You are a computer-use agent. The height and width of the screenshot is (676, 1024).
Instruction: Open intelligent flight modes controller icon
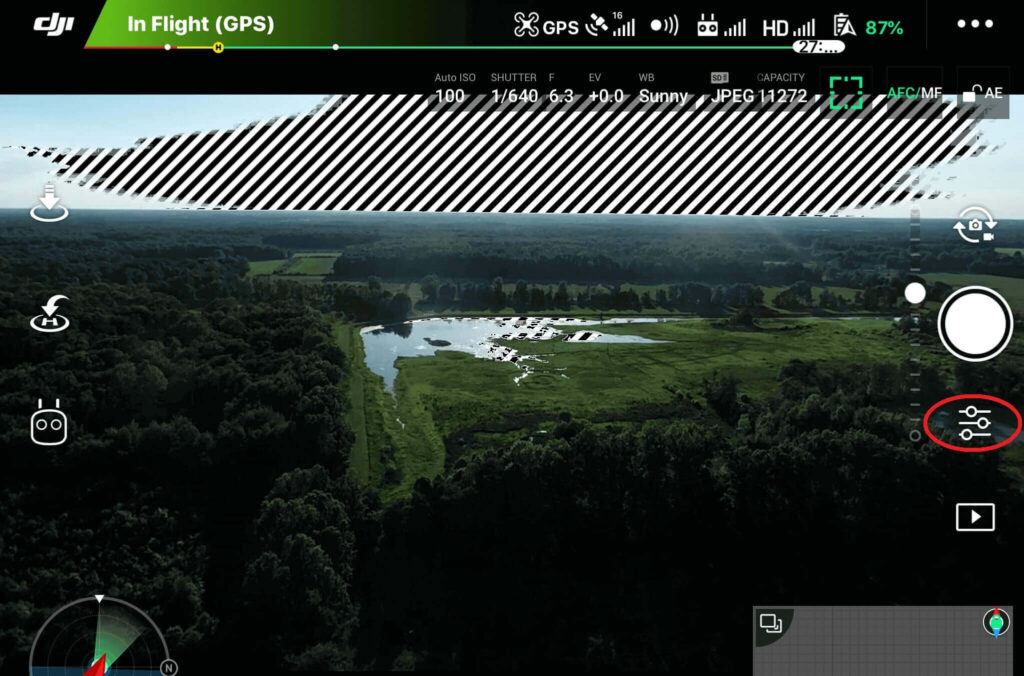pos(49,423)
